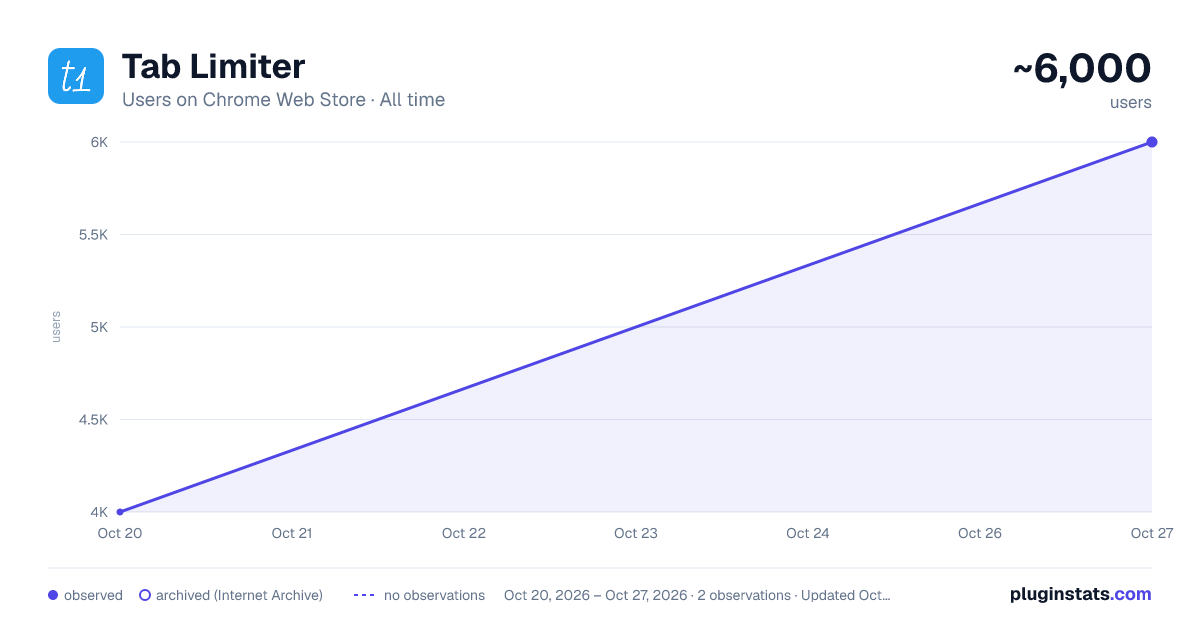Click the 'no observations' legend label

[434, 595]
